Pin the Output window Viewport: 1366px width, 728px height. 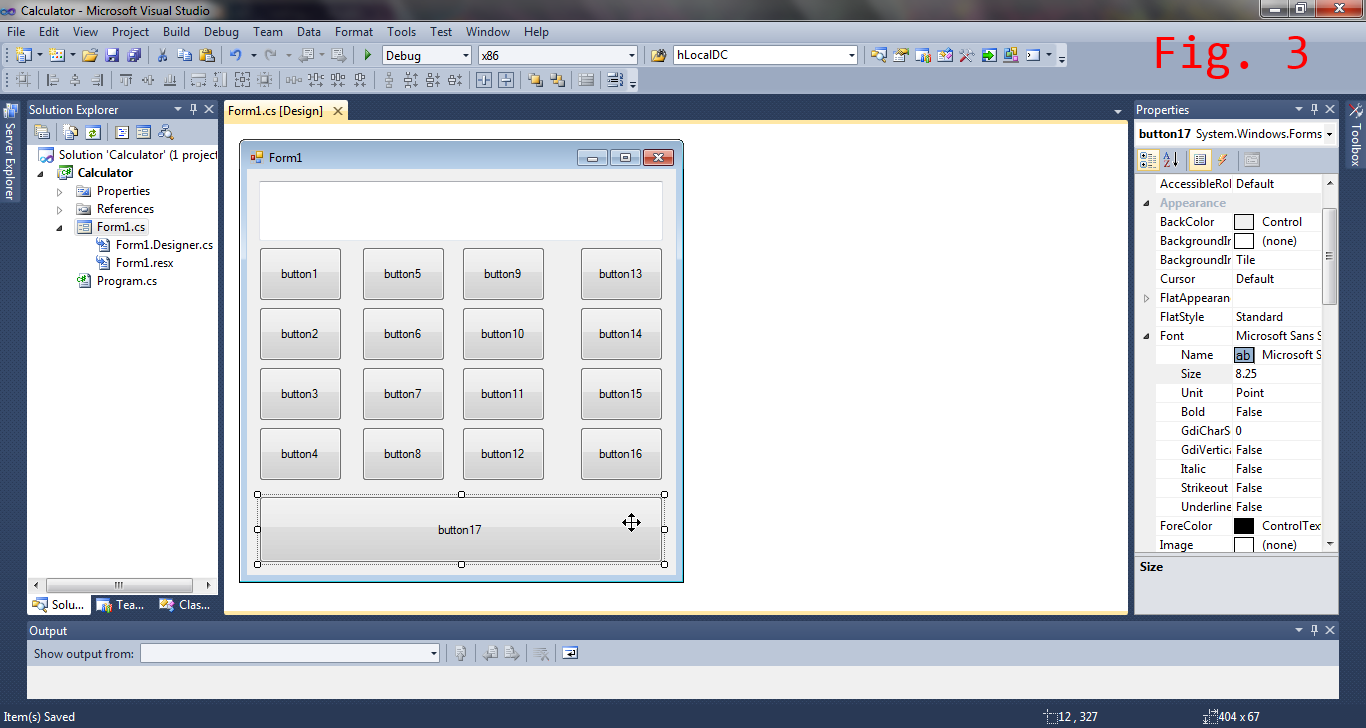click(x=1314, y=630)
